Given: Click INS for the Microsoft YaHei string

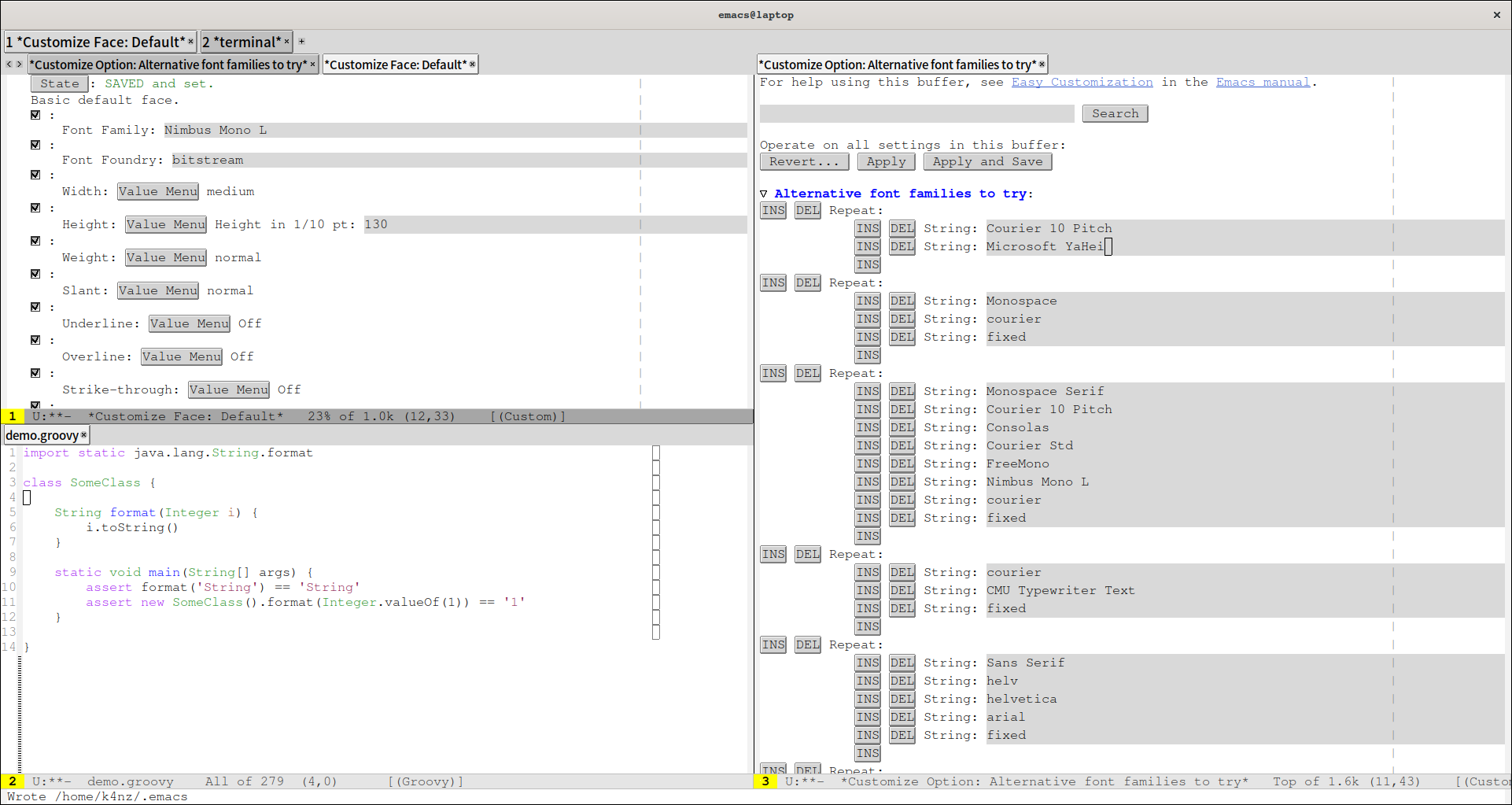Looking at the screenshot, I should point(868,246).
